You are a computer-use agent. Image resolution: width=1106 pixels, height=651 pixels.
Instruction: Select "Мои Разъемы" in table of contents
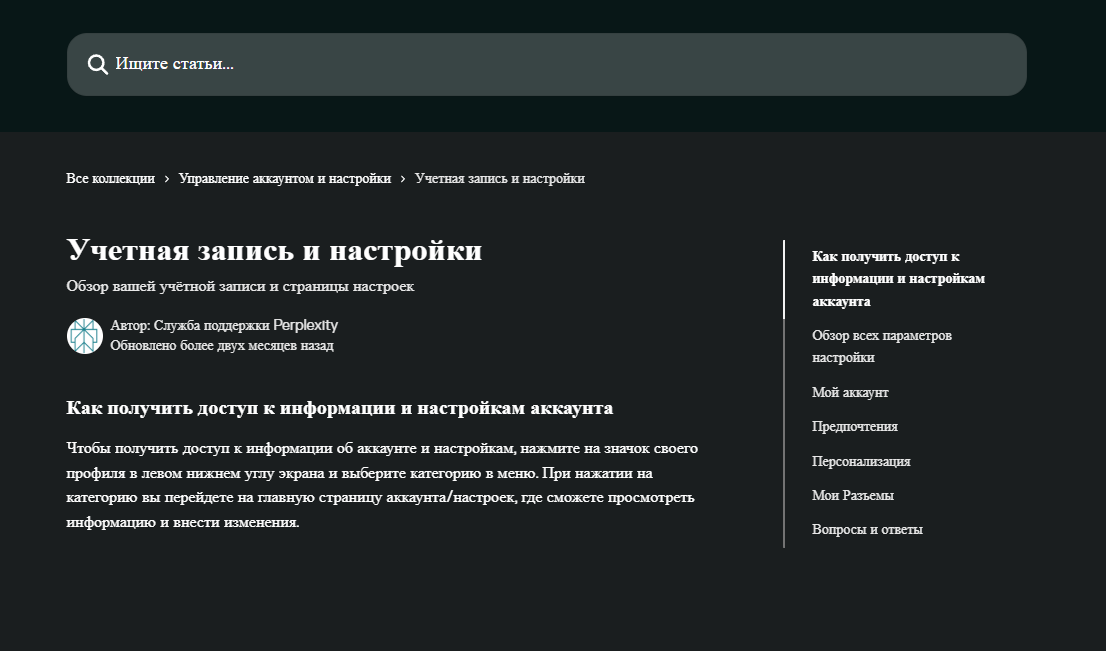pos(853,495)
